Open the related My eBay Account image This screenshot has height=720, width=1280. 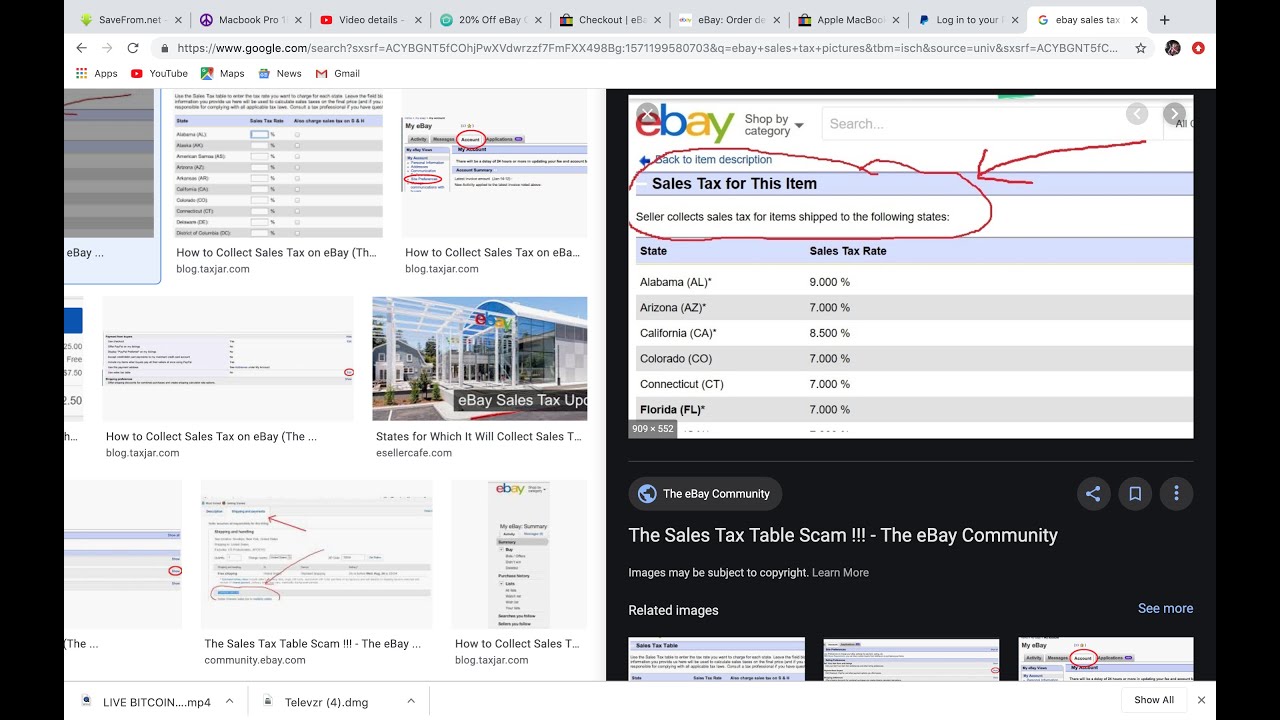coord(1105,659)
